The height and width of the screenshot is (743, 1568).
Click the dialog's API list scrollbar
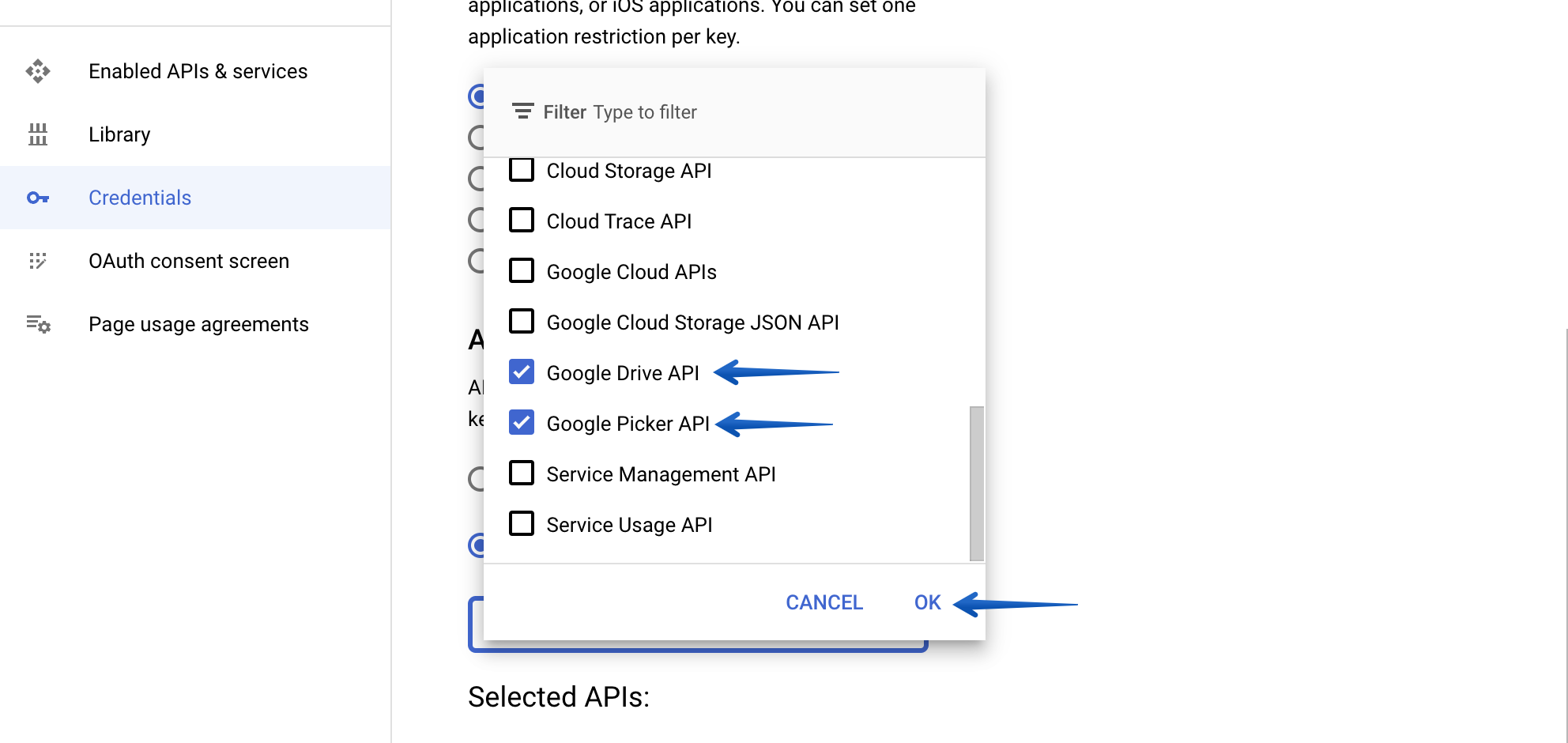coord(977,482)
